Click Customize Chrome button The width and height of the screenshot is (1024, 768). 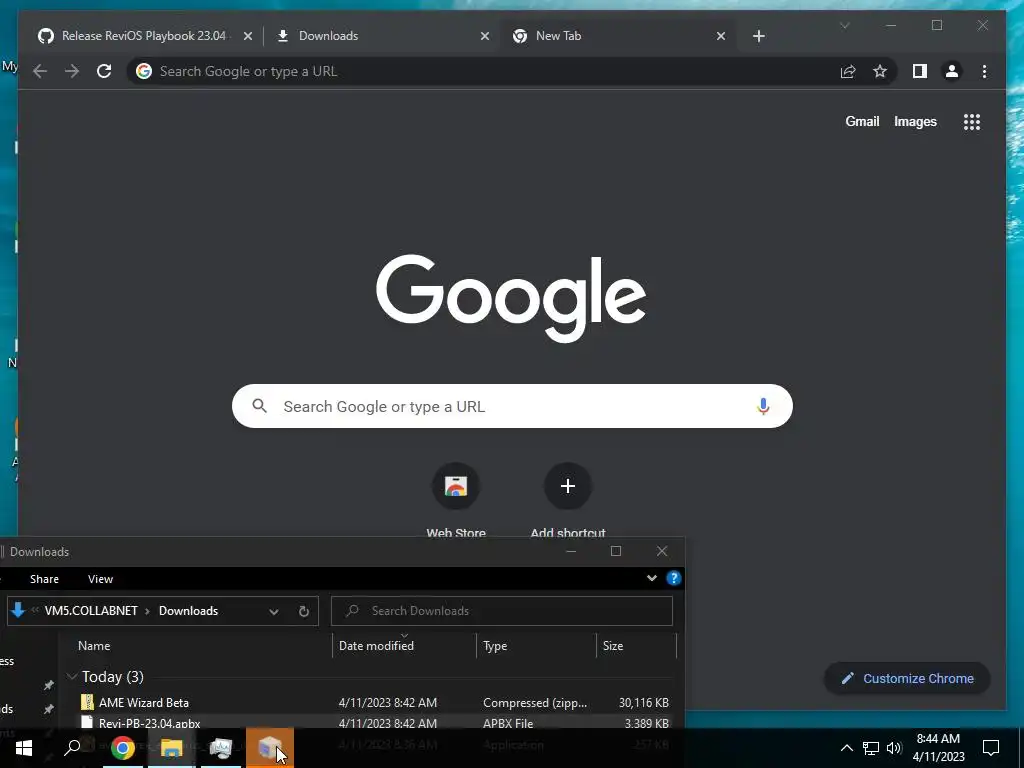point(908,679)
